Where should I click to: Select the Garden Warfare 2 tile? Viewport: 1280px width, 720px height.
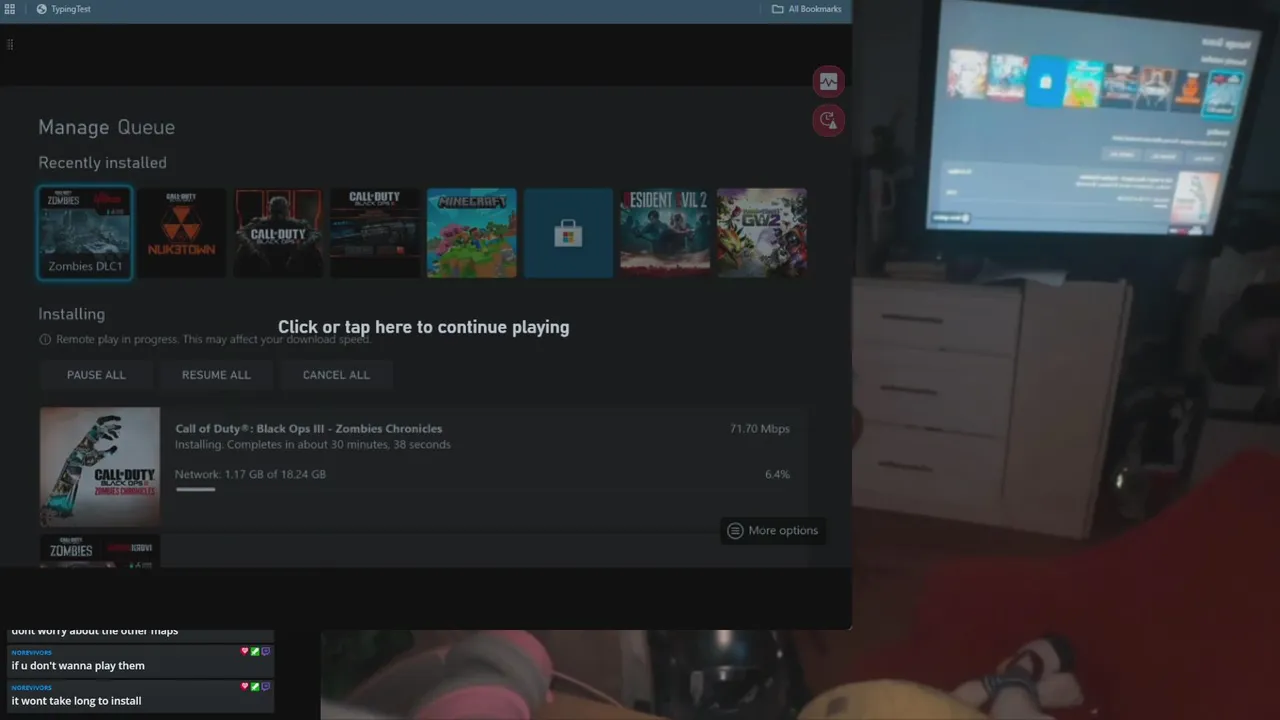[x=762, y=233]
